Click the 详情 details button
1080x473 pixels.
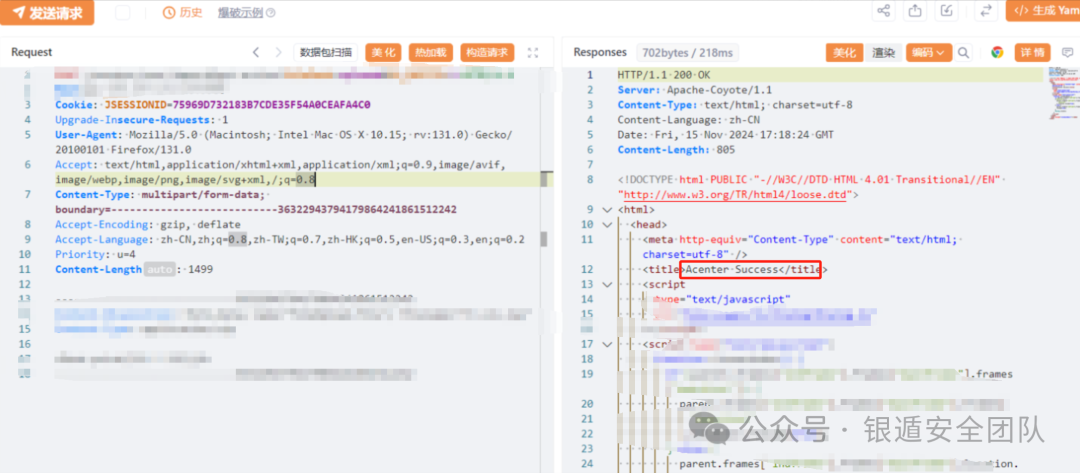[1032, 52]
